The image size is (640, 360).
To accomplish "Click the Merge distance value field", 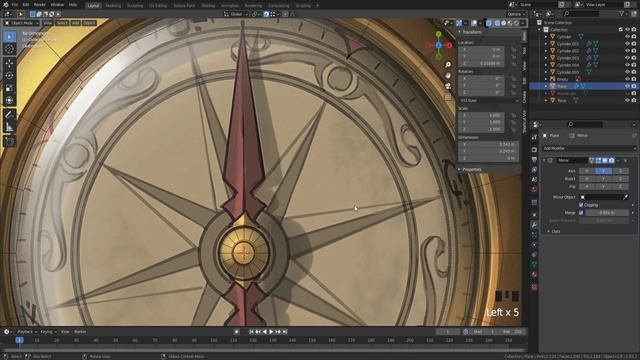I will 607,213.
